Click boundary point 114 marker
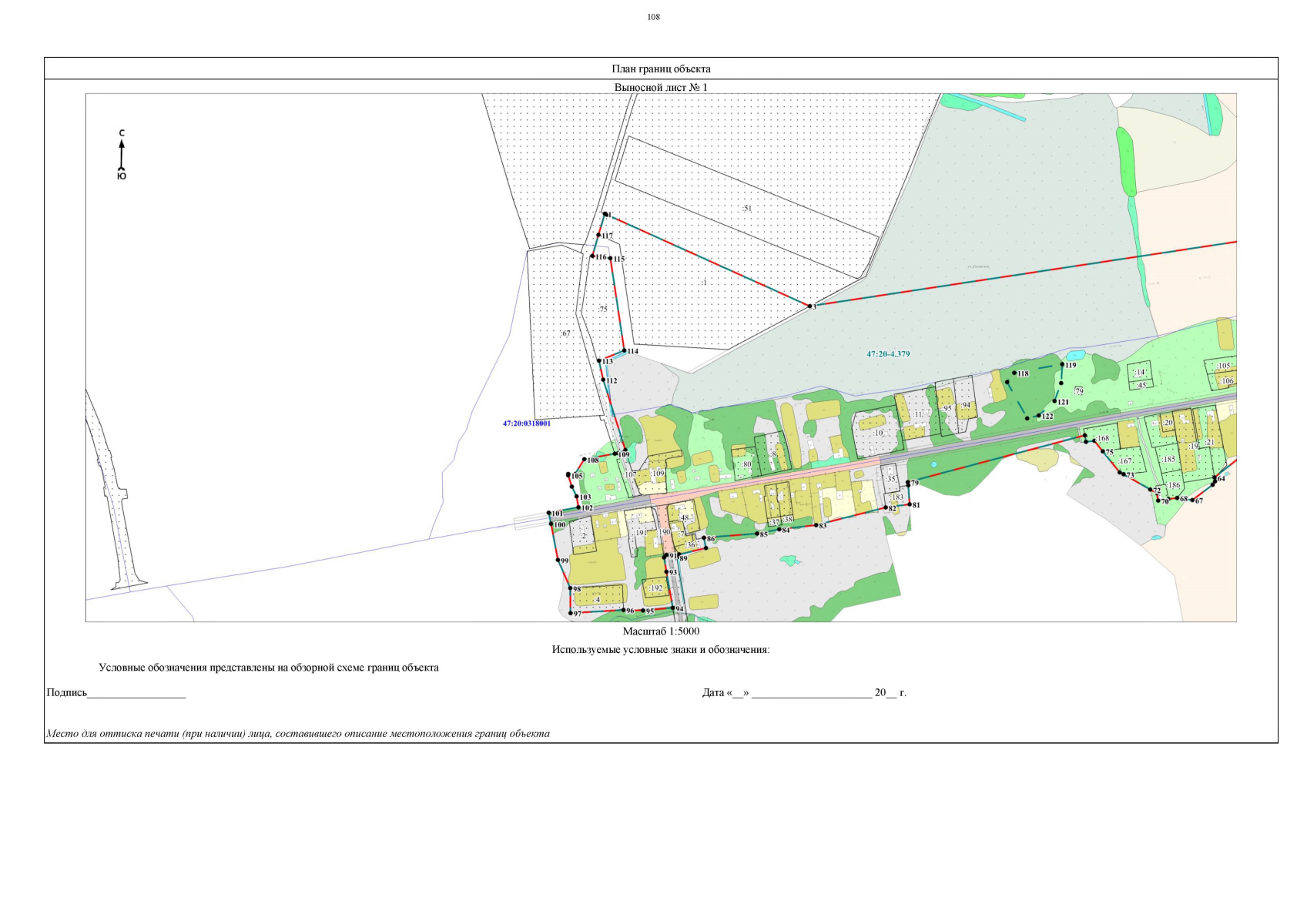 coord(625,351)
